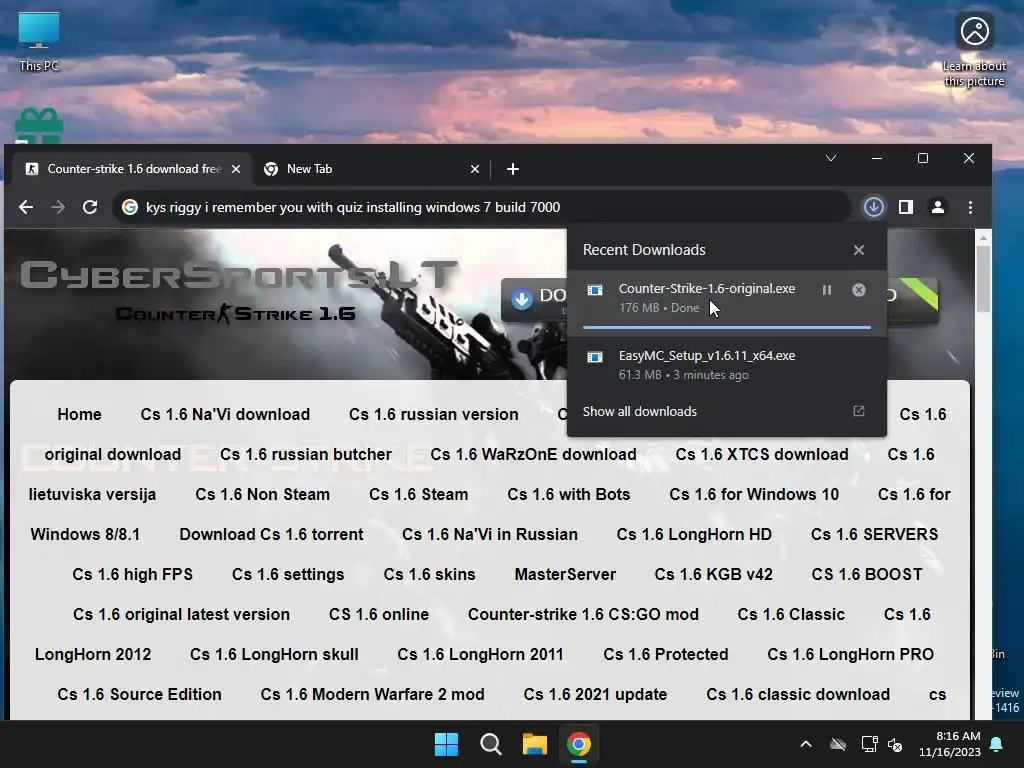
Task: Open Cs 1.6 high FPS link
Action: 133,574
